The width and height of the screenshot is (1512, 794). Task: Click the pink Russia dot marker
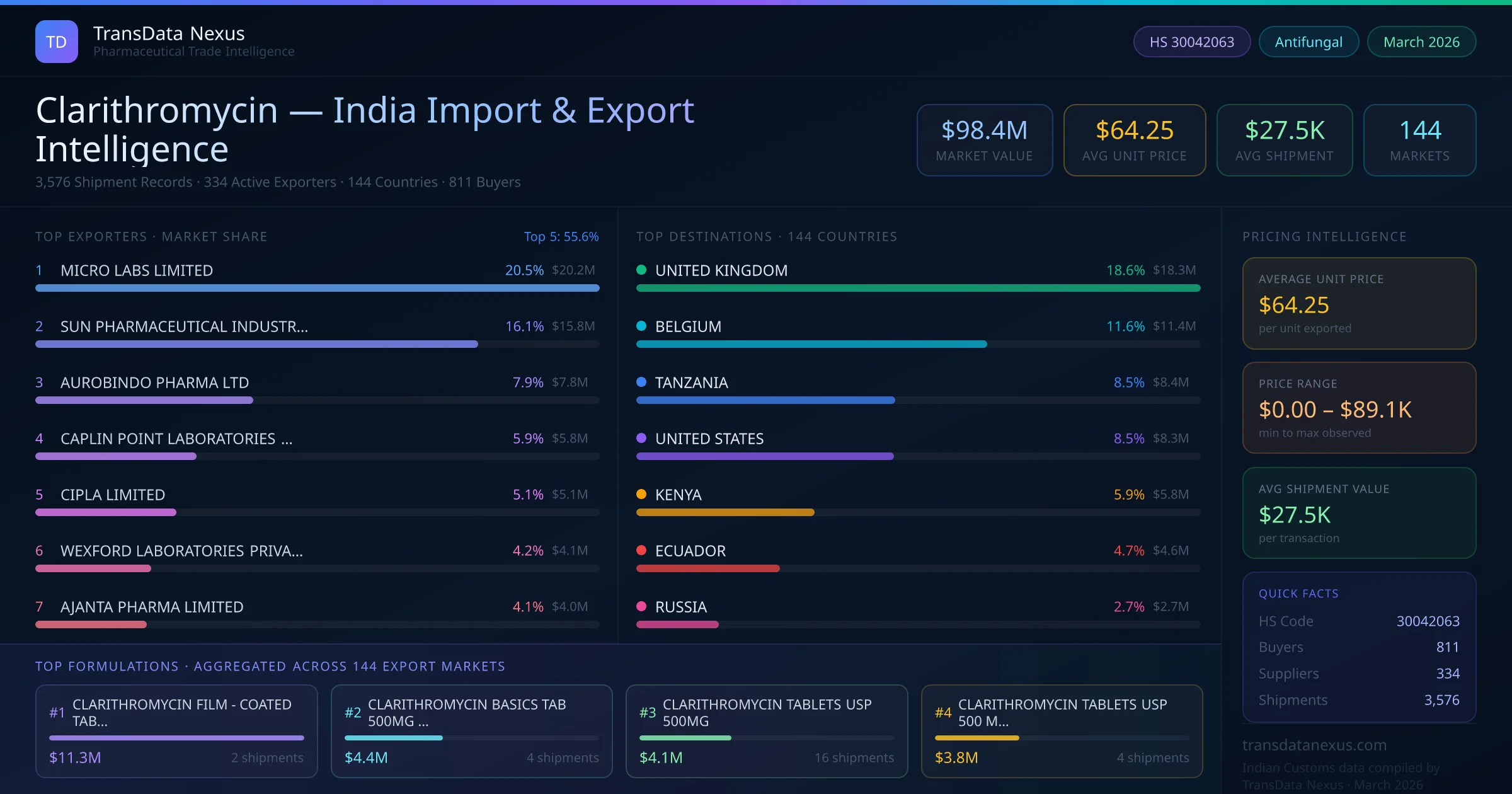[641, 607]
